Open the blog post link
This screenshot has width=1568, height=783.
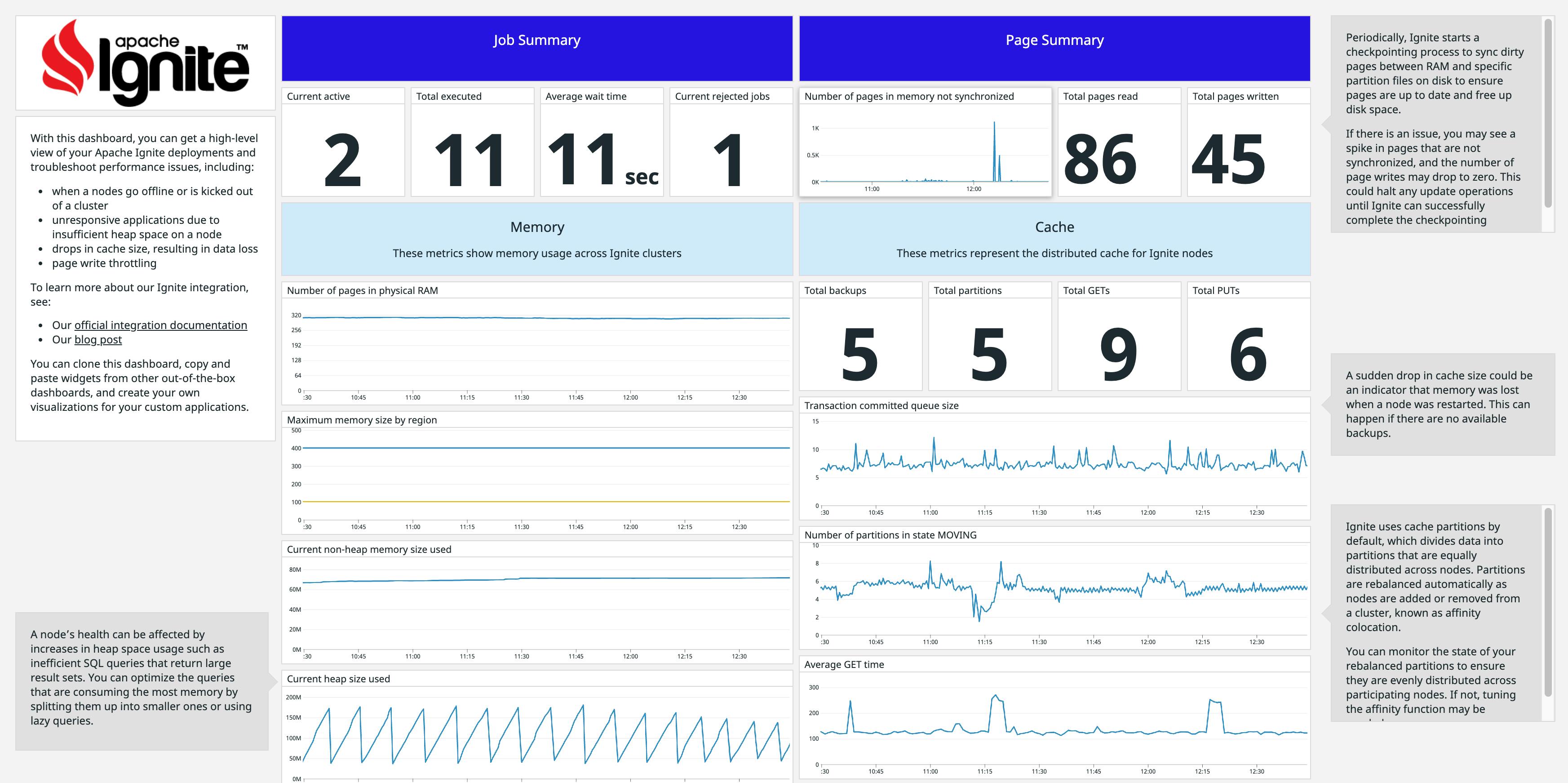[x=98, y=339]
